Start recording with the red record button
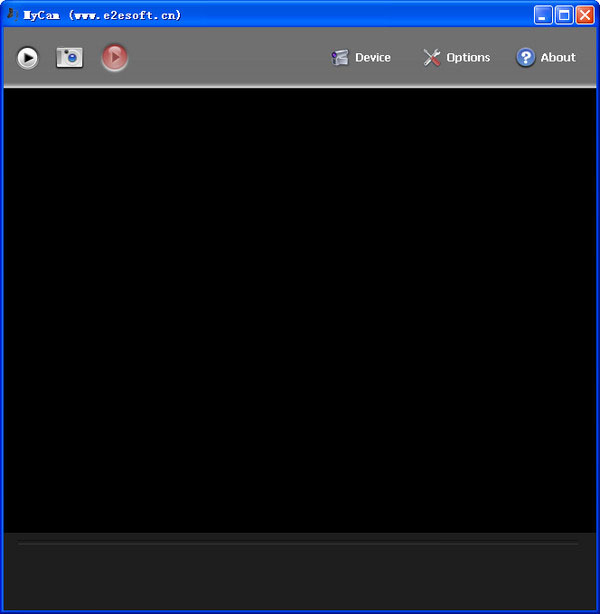This screenshot has width=600, height=614. click(114, 58)
